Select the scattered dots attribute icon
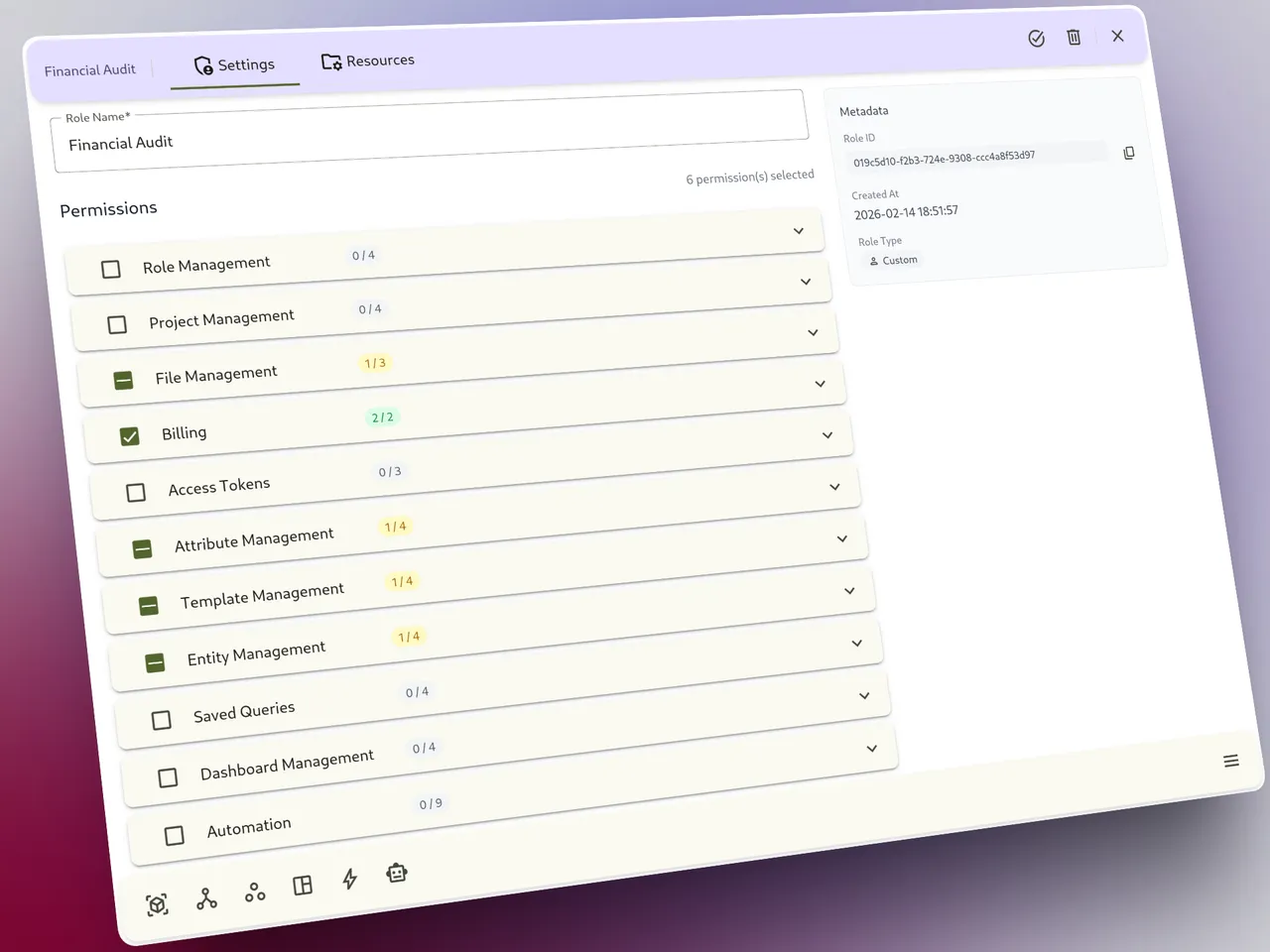1270x952 pixels. [254, 890]
